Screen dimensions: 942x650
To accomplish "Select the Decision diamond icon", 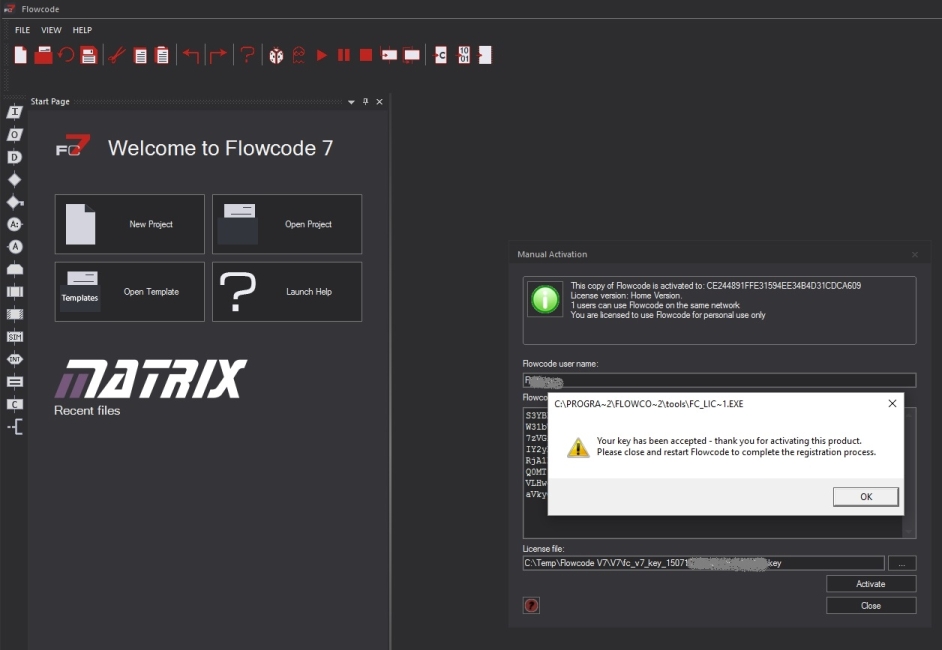I will pyautogui.click(x=15, y=180).
